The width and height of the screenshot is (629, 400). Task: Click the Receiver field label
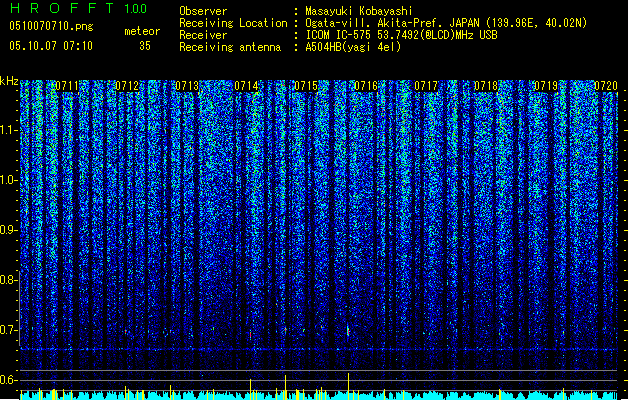[203, 35]
